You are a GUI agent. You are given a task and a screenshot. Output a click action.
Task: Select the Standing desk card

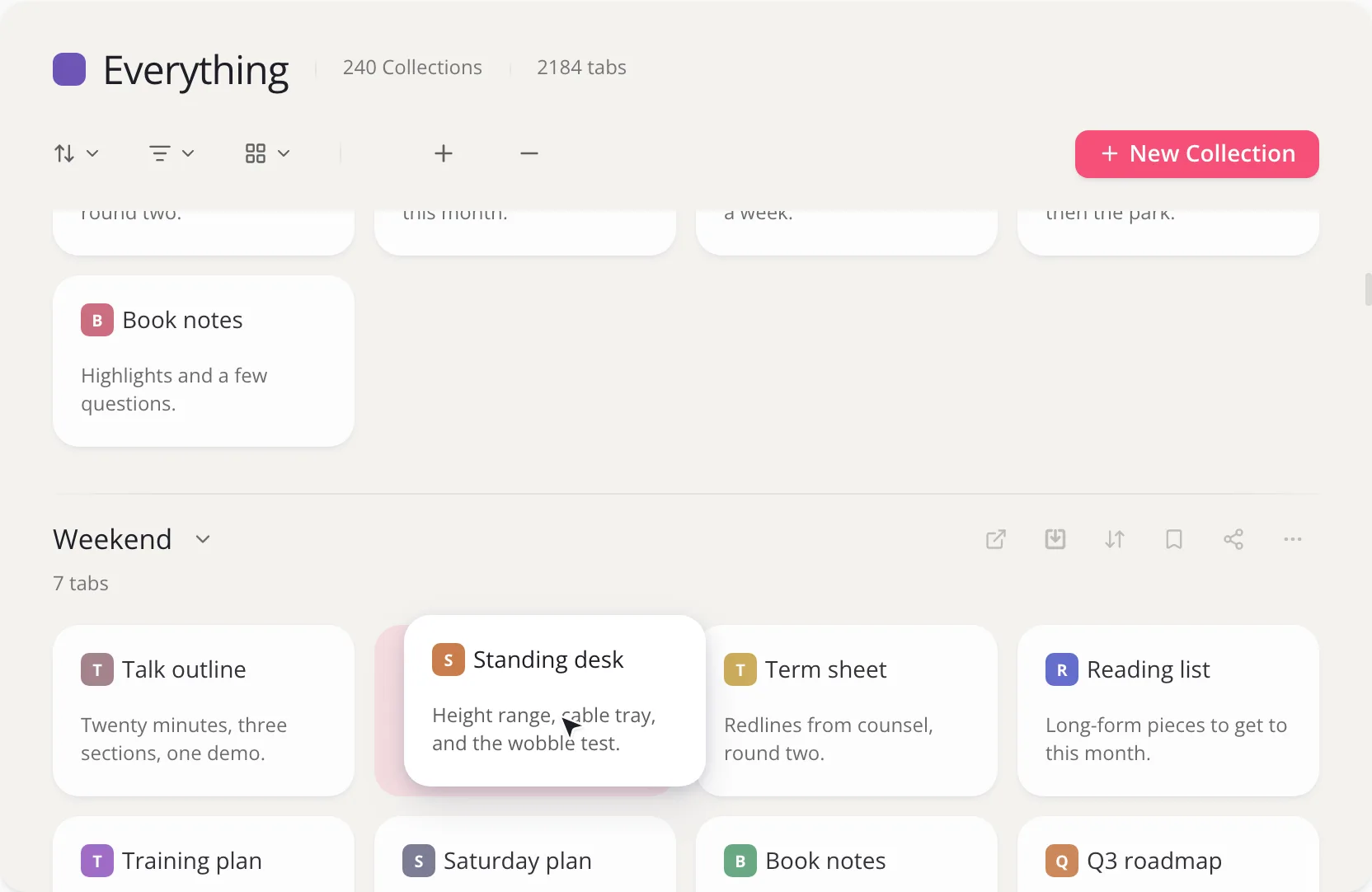point(555,701)
